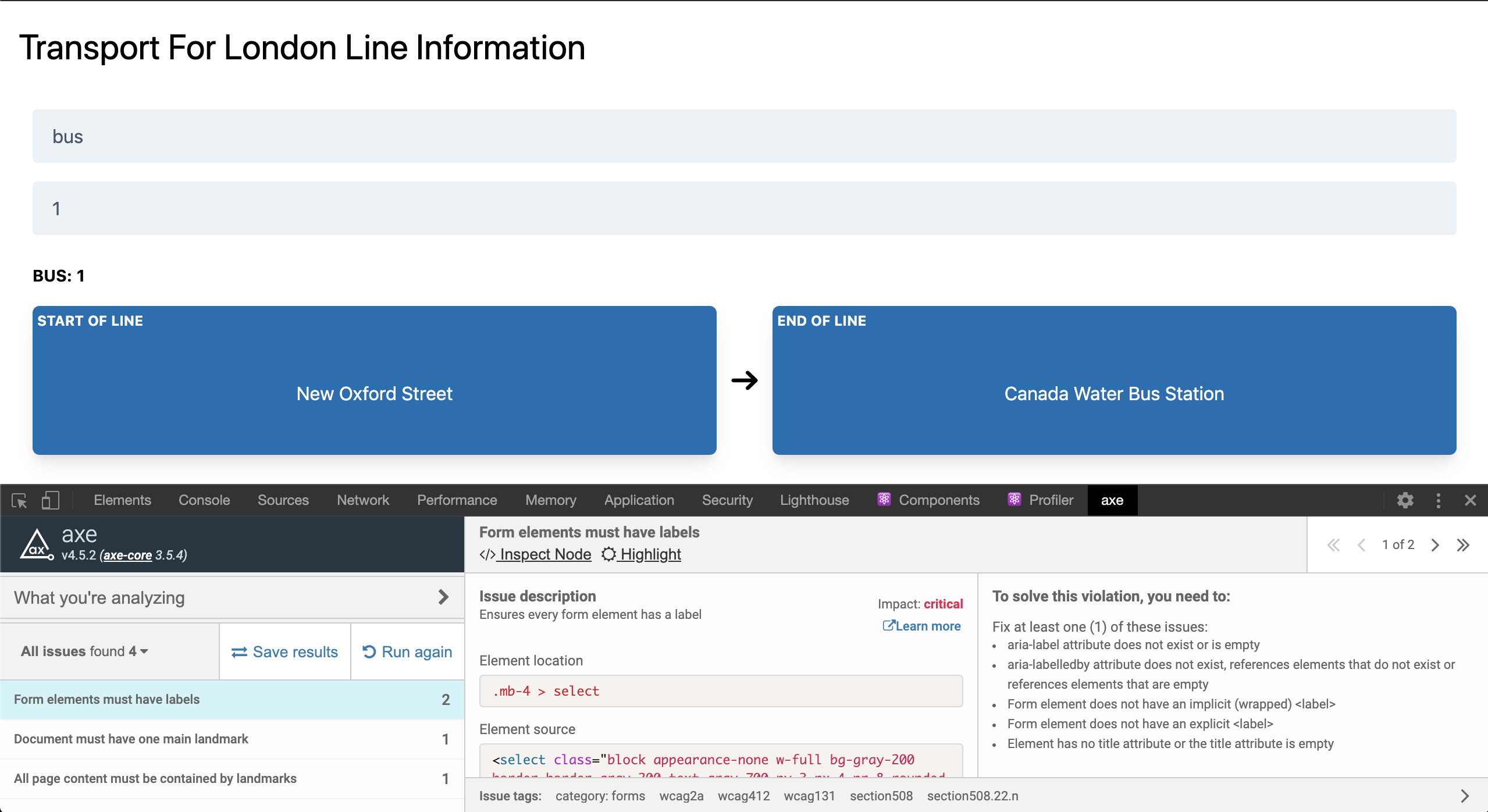Click the element source code box
1488x812 pixels.
tap(721, 760)
